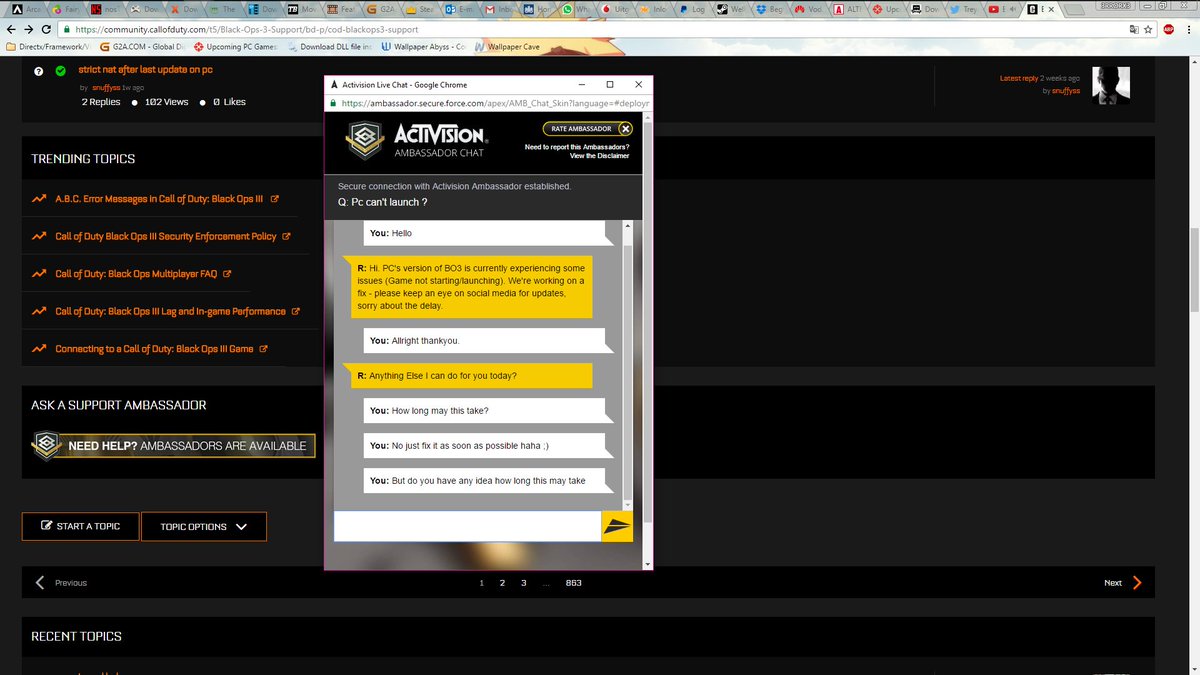Open the strict nat after last update topic
1200x675 pixels.
click(x=146, y=70)
